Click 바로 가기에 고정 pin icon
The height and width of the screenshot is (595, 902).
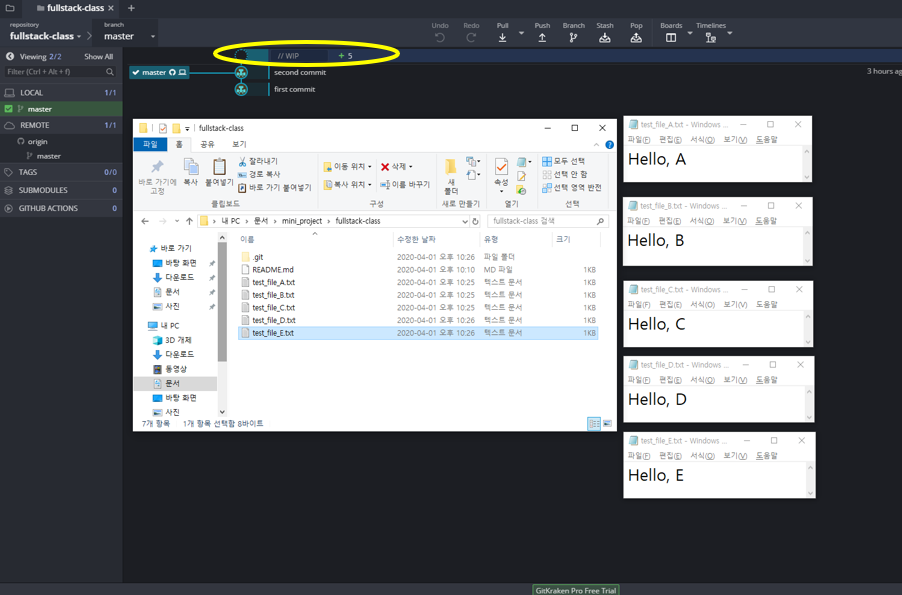click(x=157, y=167)
